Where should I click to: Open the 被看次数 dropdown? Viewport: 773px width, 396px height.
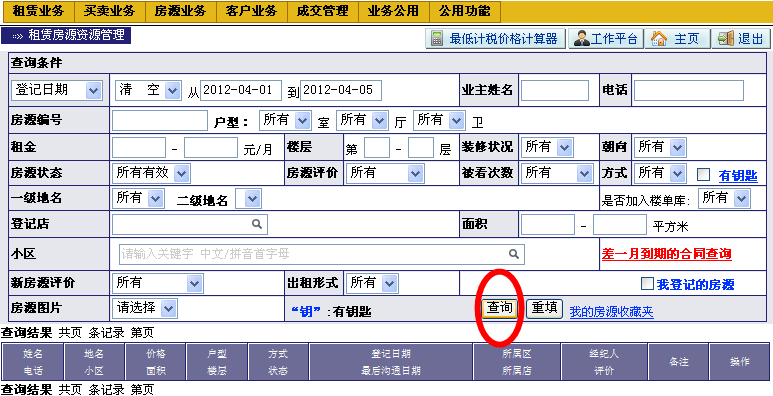pyautogui.click(x=557, y=173)
